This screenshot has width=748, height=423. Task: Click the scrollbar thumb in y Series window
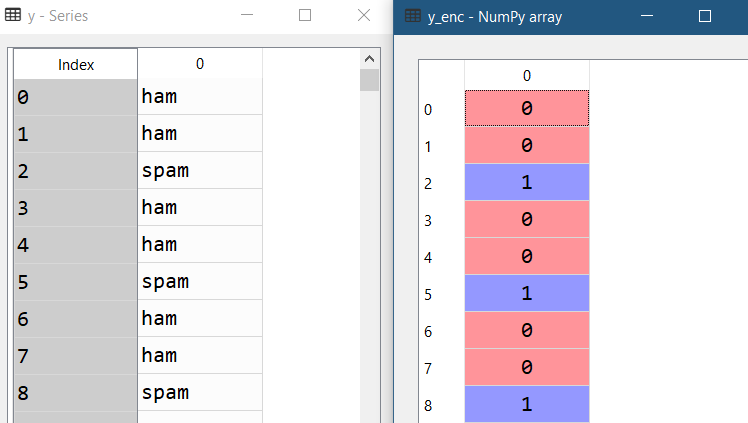(x=369, y=80)
